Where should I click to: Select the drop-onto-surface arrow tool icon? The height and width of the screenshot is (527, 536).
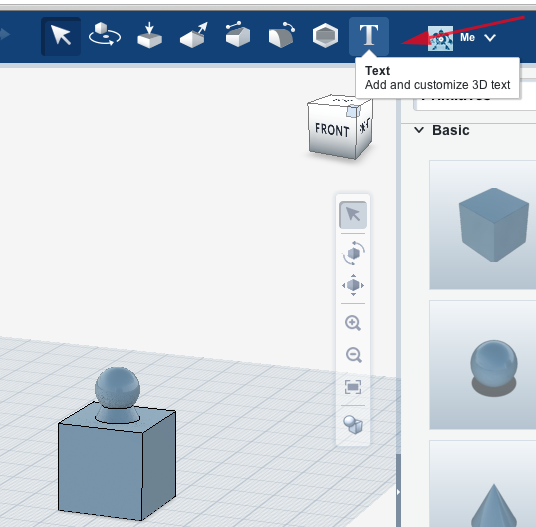click(149, 35)
